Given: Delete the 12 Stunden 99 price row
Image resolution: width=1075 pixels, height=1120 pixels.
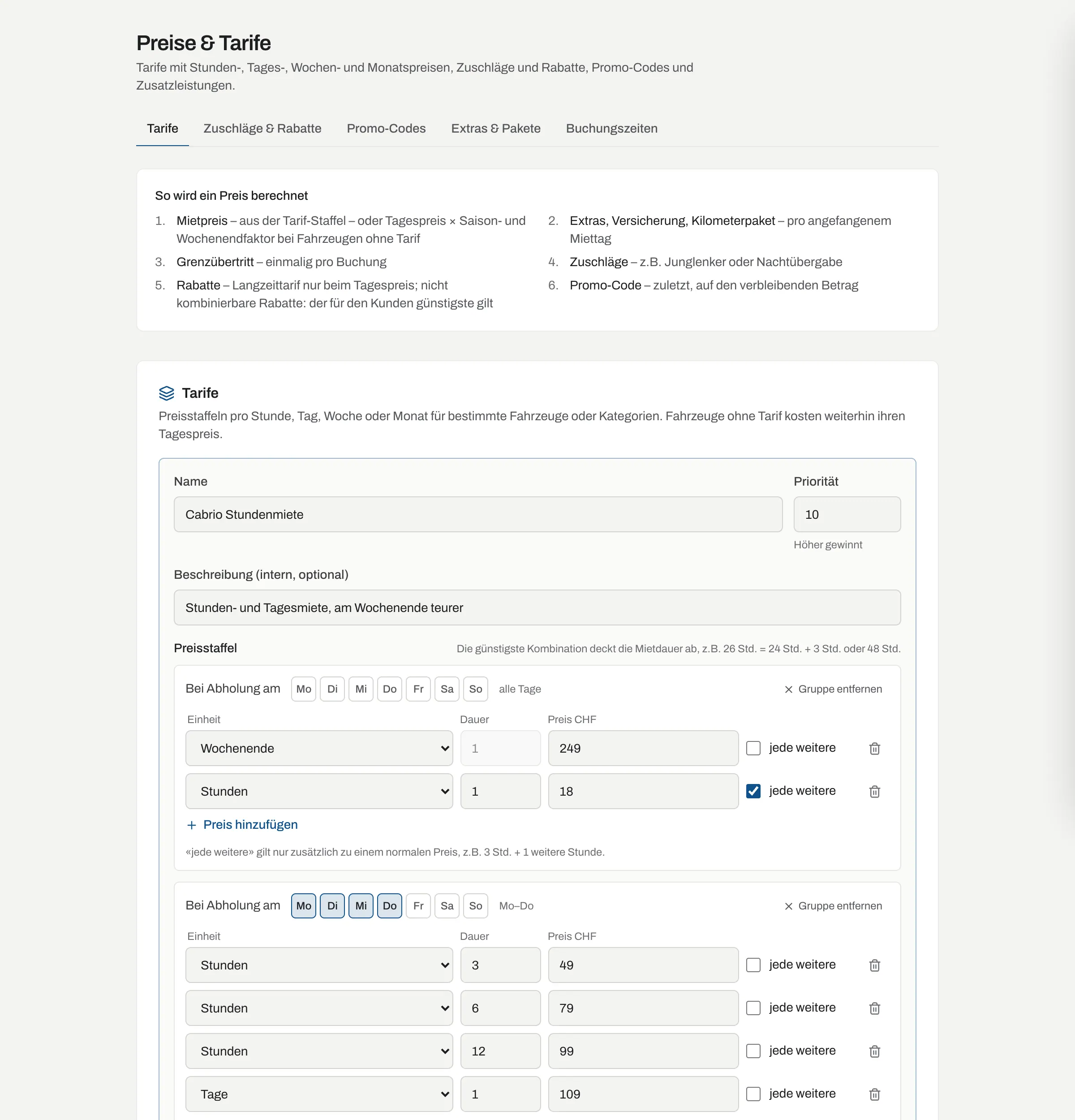Looking at the screenshot, I should [x=874, y=1051].
